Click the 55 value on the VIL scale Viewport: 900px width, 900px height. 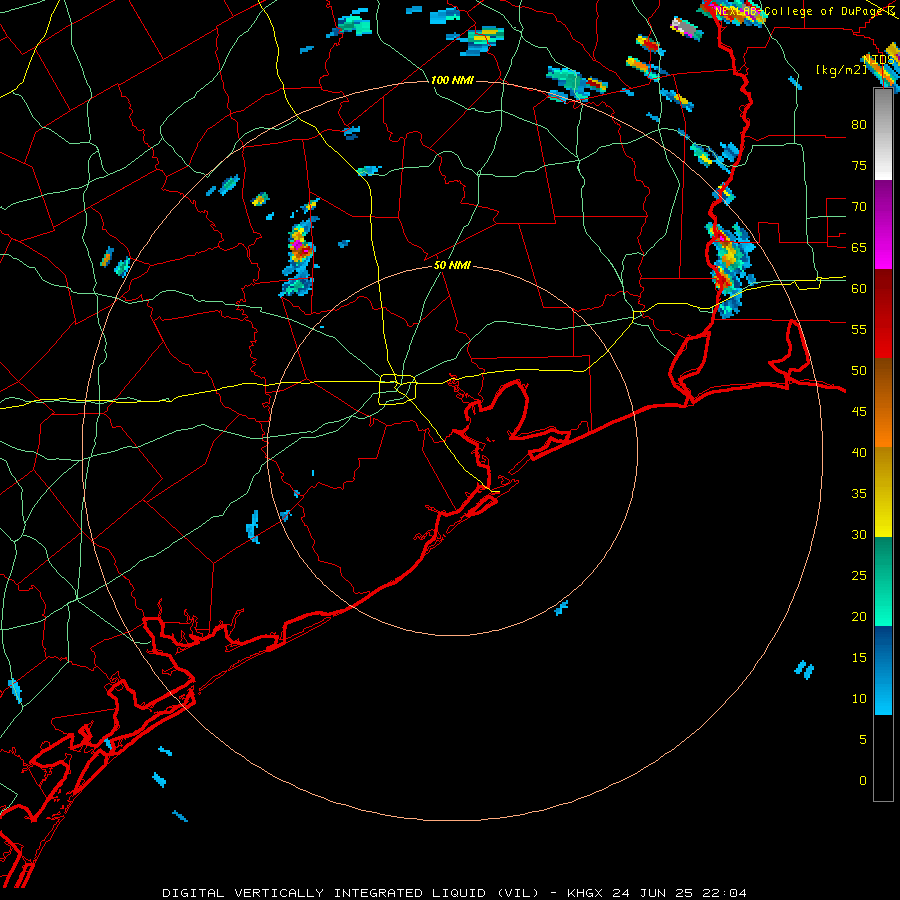[859, 329]
